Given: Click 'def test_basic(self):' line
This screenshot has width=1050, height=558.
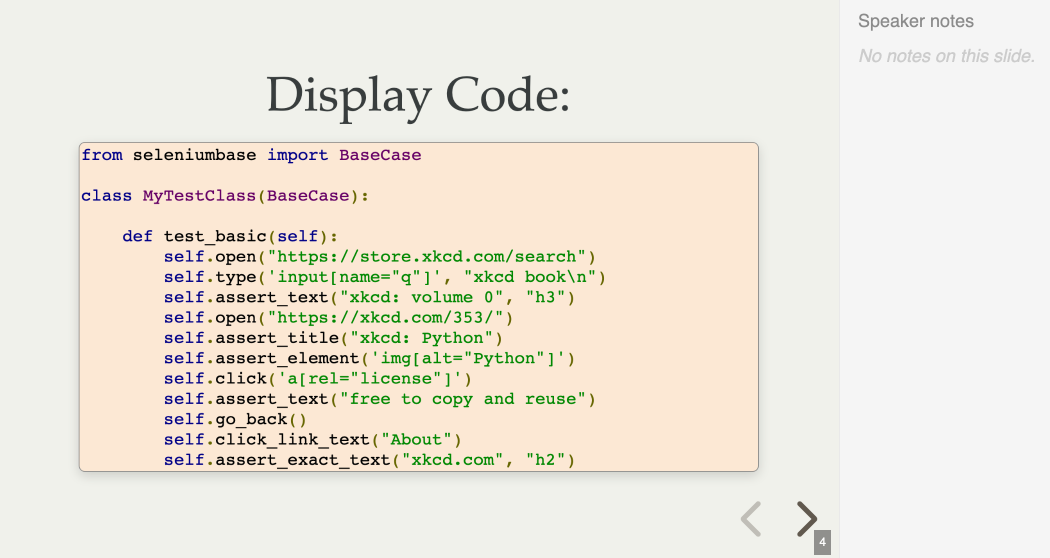Looking at the screenshot, I should tap(230, 236).
